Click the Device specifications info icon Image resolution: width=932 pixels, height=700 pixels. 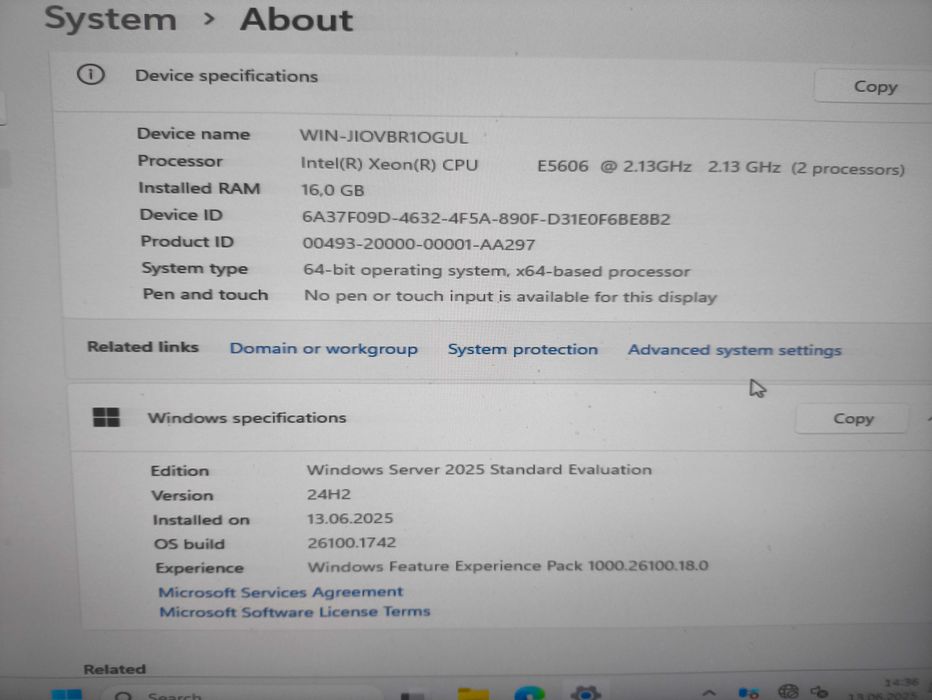[x=90, y=75]
